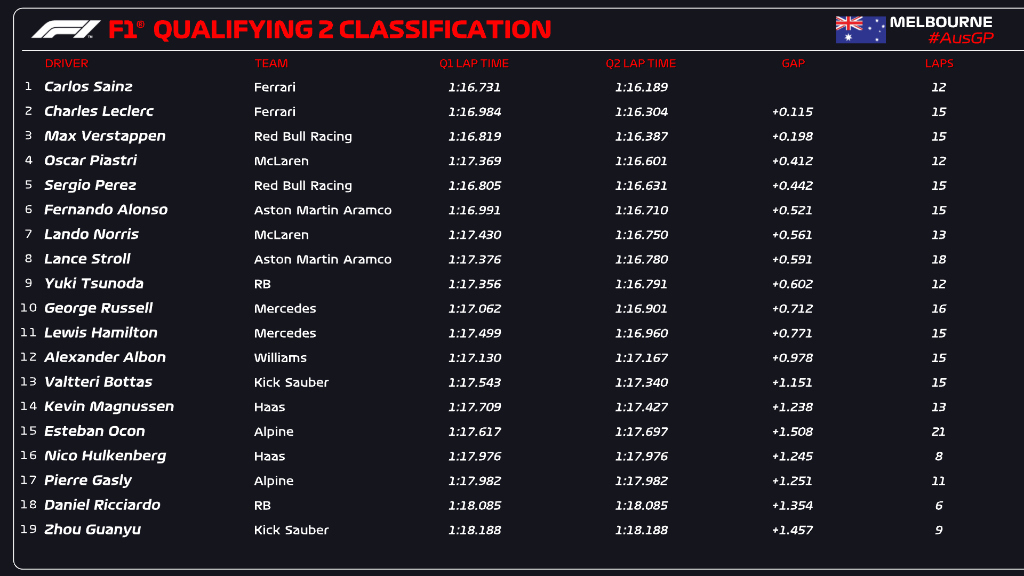The width and height of the screenshot is (1024, 576).
Task: Click Lewis Hamilton's name
Action: (x=101, y=333)
